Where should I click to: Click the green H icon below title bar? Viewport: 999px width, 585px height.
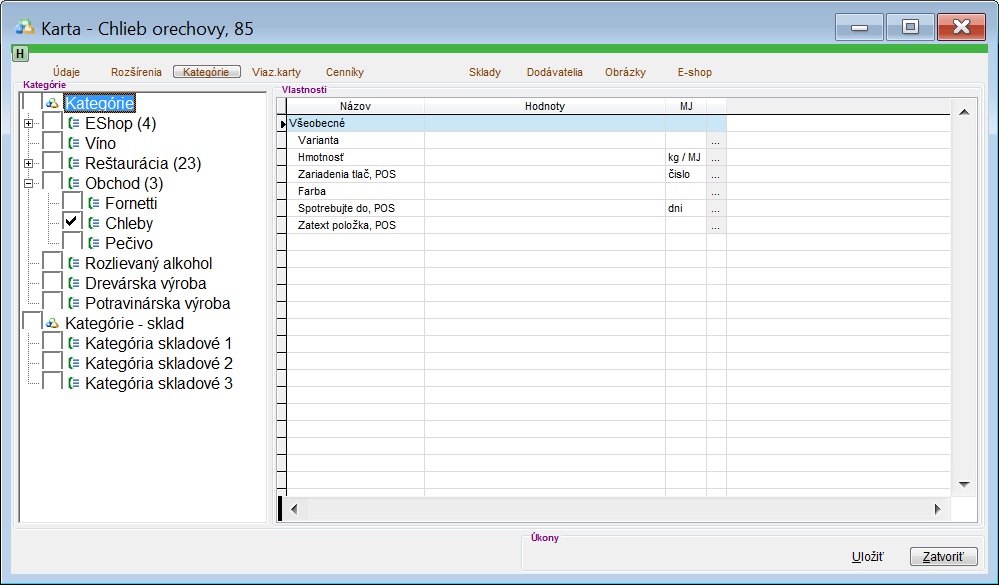click(x=20, y=54)
